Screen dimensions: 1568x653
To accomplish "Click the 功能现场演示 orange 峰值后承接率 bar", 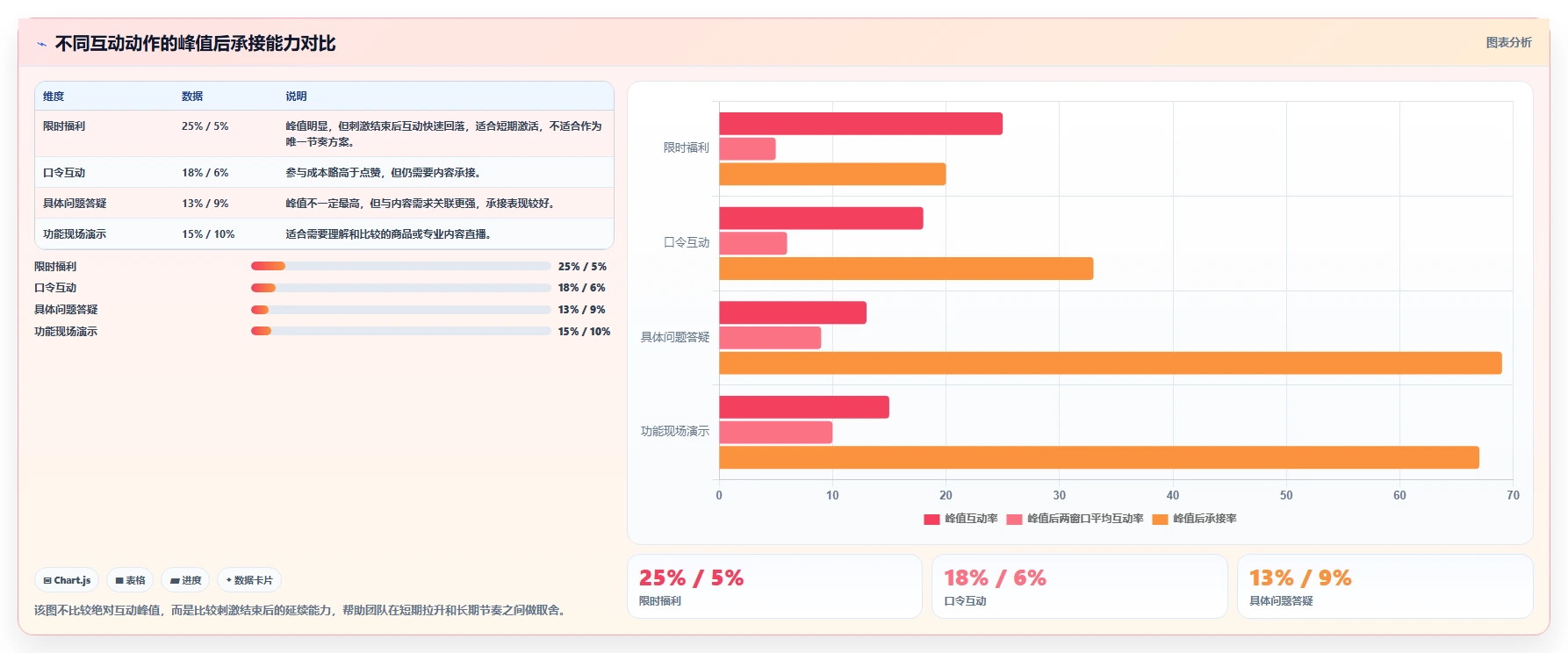I will click(x=1099, y=457).
